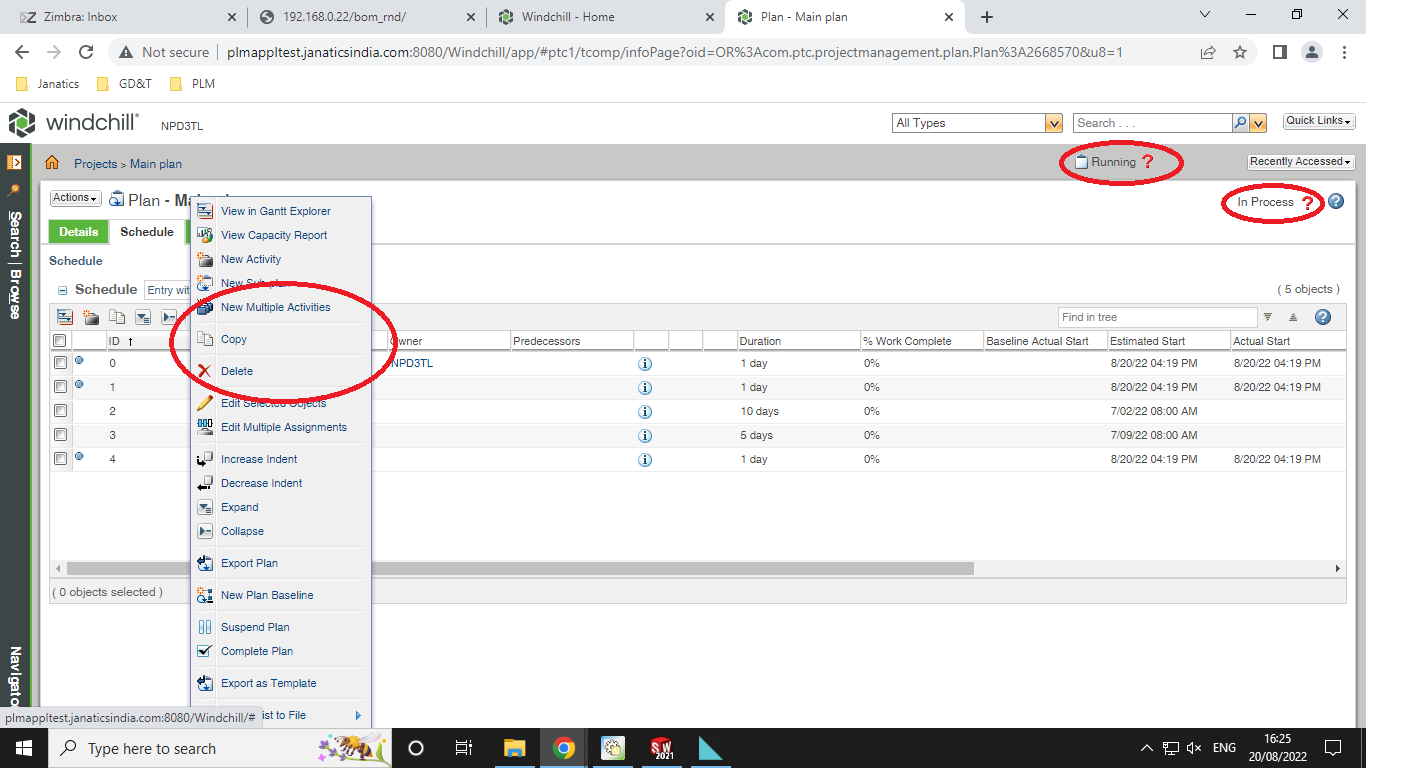Open the Actions dropdown for the plan
The width and height of the screenshot is (1428, 768).
[x=74, y=197]
